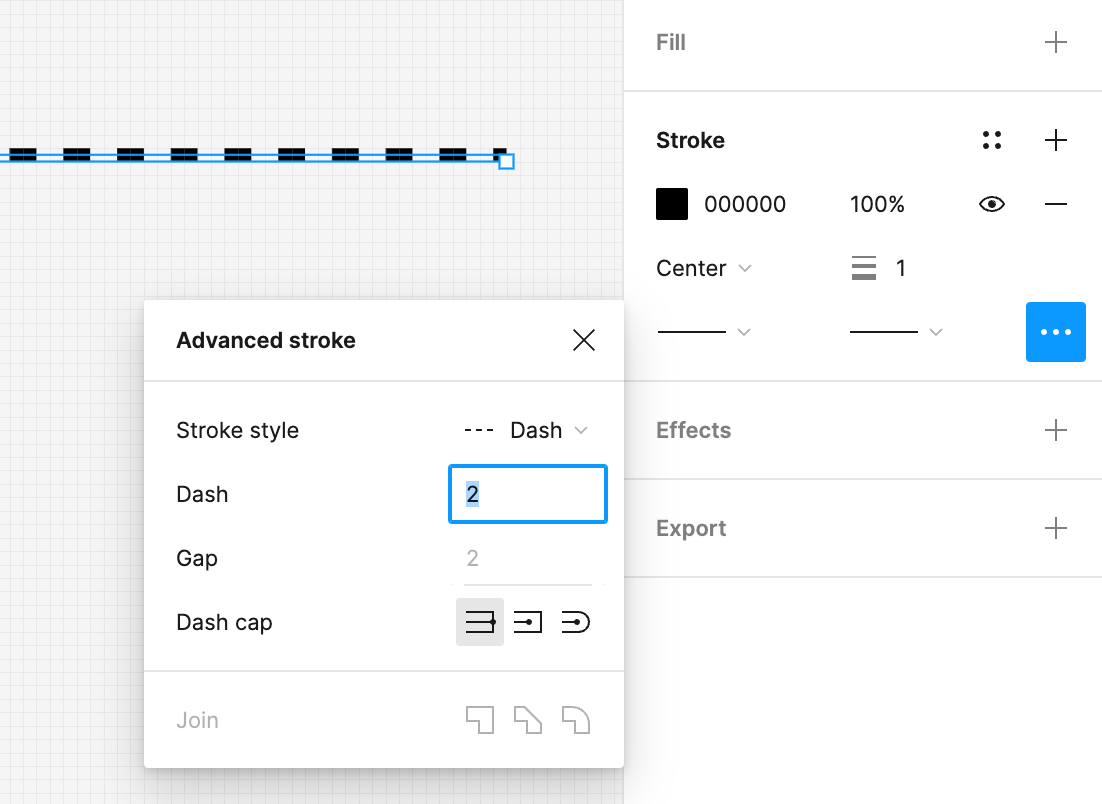This screenshot has width=1102, height=804.
Task: Select the miter join icon
Action: point(480,720)
